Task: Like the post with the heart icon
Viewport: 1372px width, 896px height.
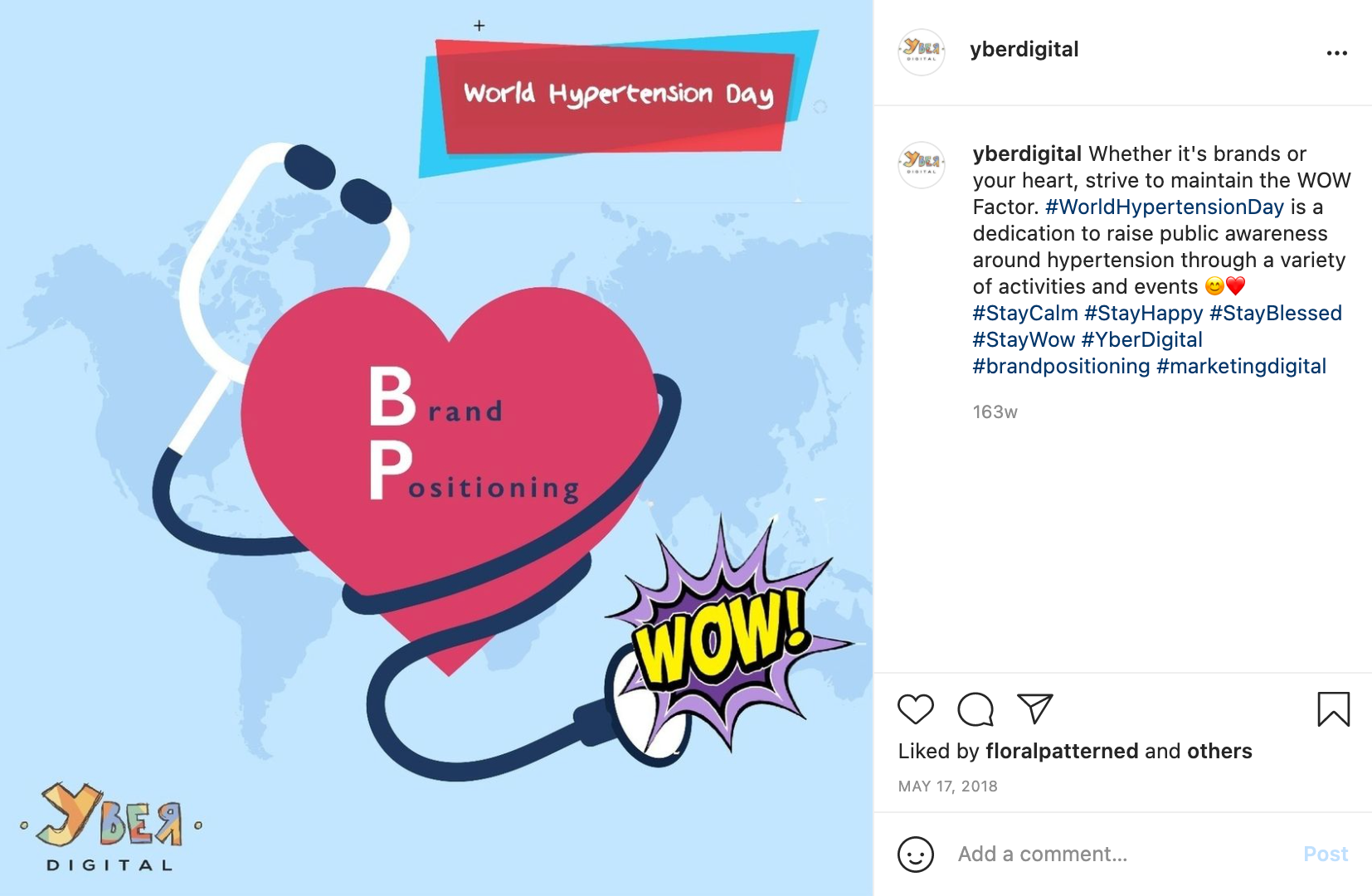Action: click(x=916, y=709)
